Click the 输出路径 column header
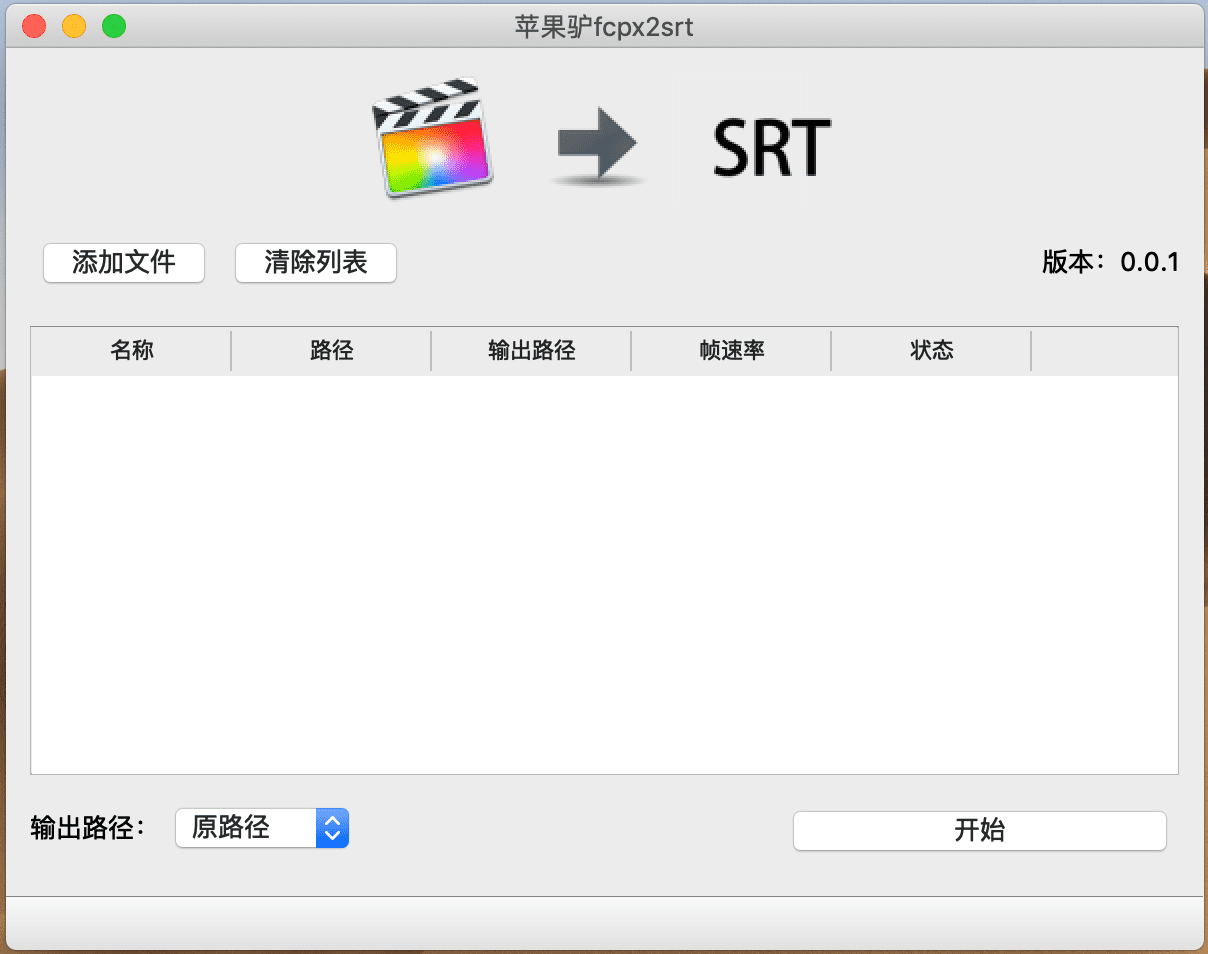This screenshot has width=1208, height=954. (531, 351)
